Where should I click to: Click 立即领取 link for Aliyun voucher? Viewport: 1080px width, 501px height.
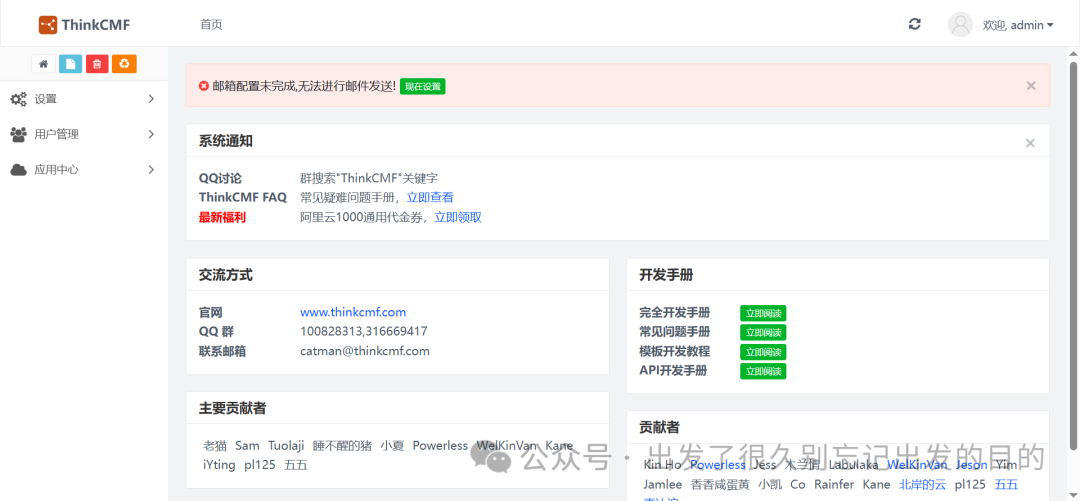click(x=458, y=217)
